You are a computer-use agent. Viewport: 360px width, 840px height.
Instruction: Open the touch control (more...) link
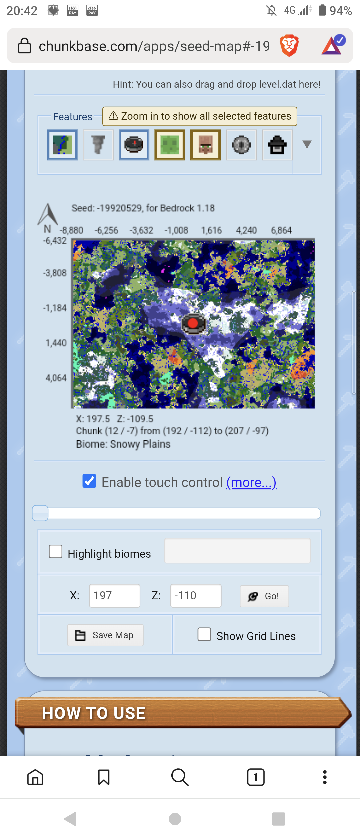pos(251,482)
